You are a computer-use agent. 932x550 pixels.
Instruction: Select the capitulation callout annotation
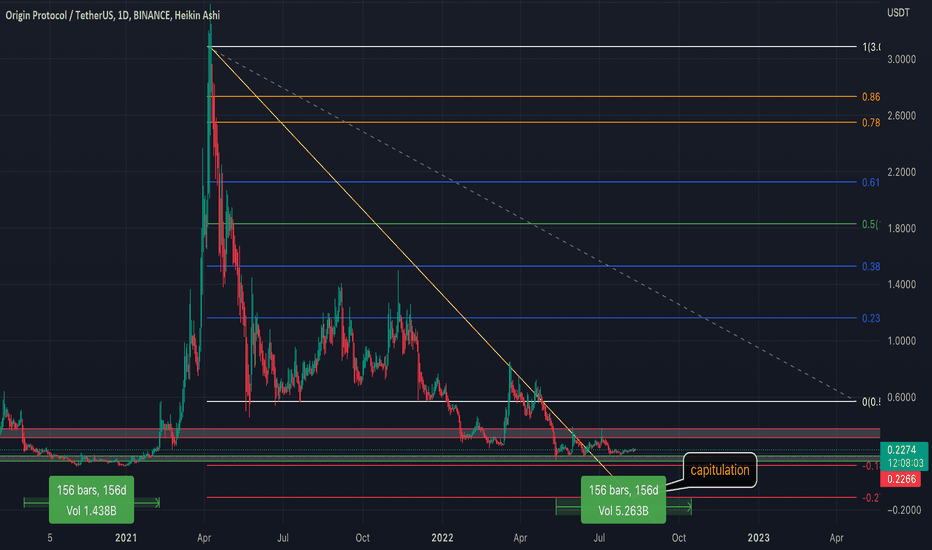pos(720,470)
